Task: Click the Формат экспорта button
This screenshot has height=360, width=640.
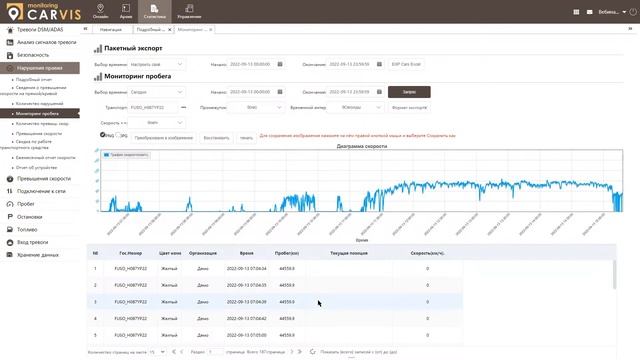Action: [409, 108]
